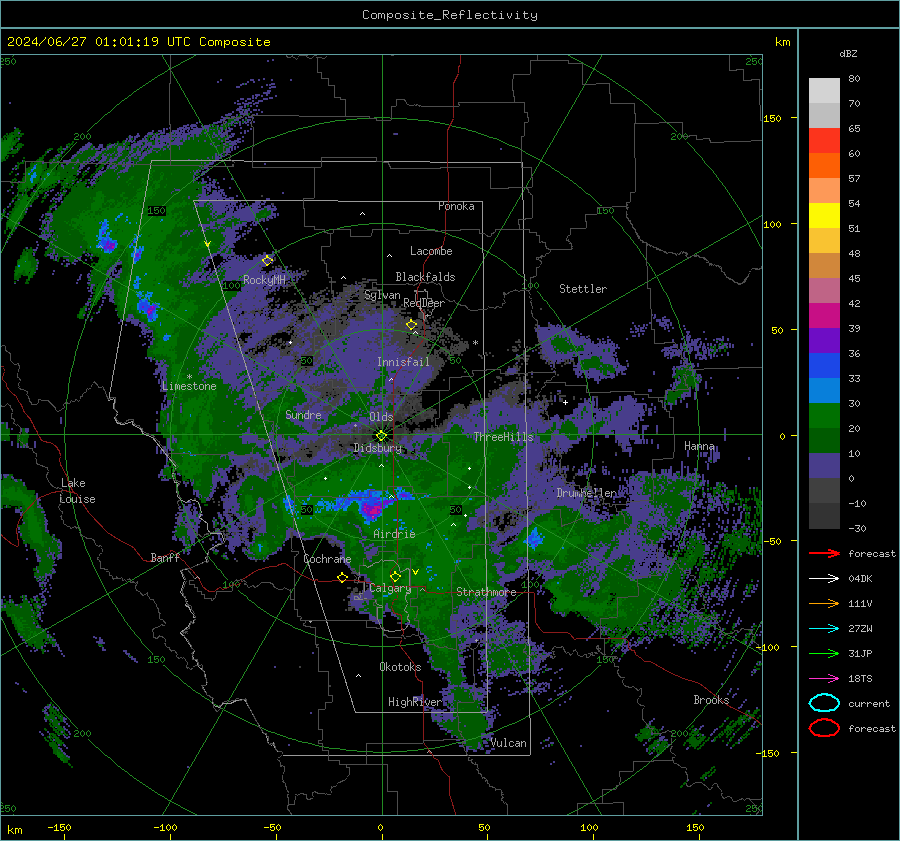Click the orange 111V arrow legend icon
The image size is (900, 841).
point(824,603)
